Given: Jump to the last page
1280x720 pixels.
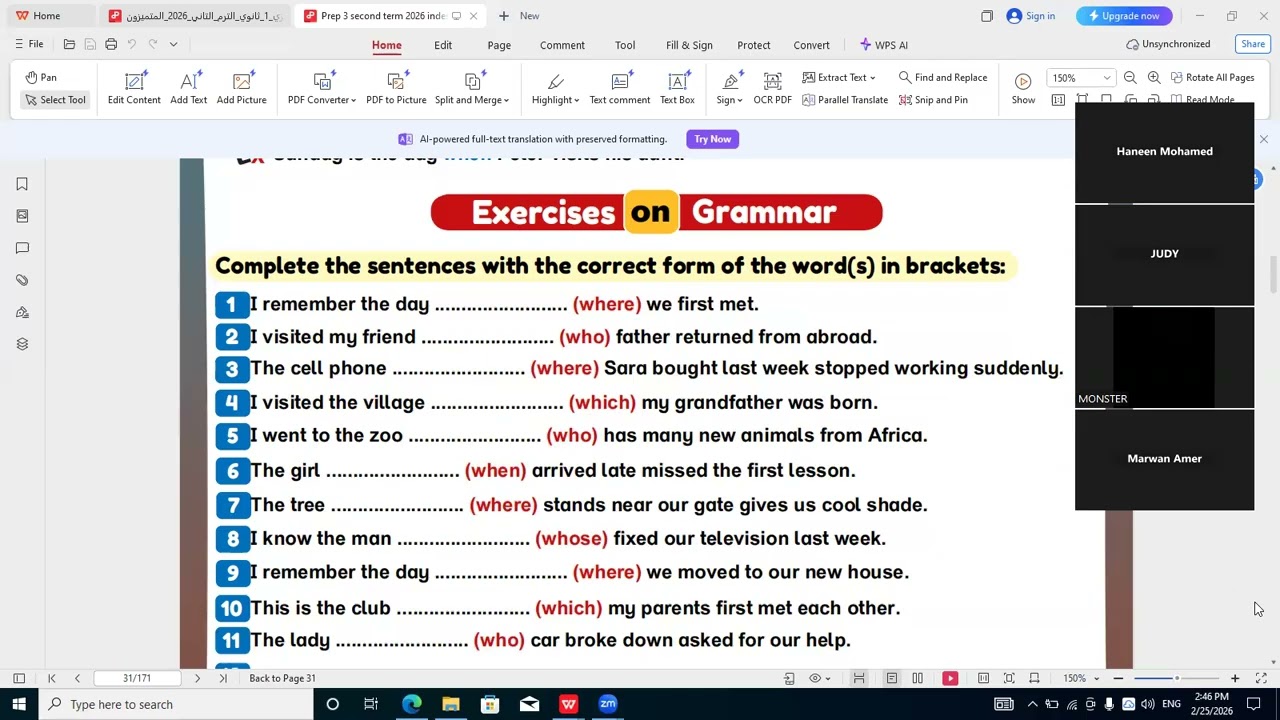Looking at the screenshot, I should [222, 678].
